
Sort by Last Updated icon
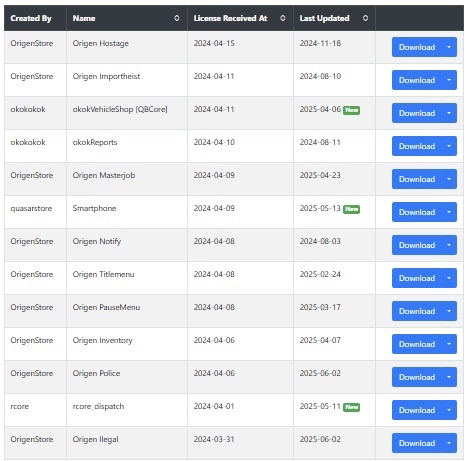tap(365, 18)
